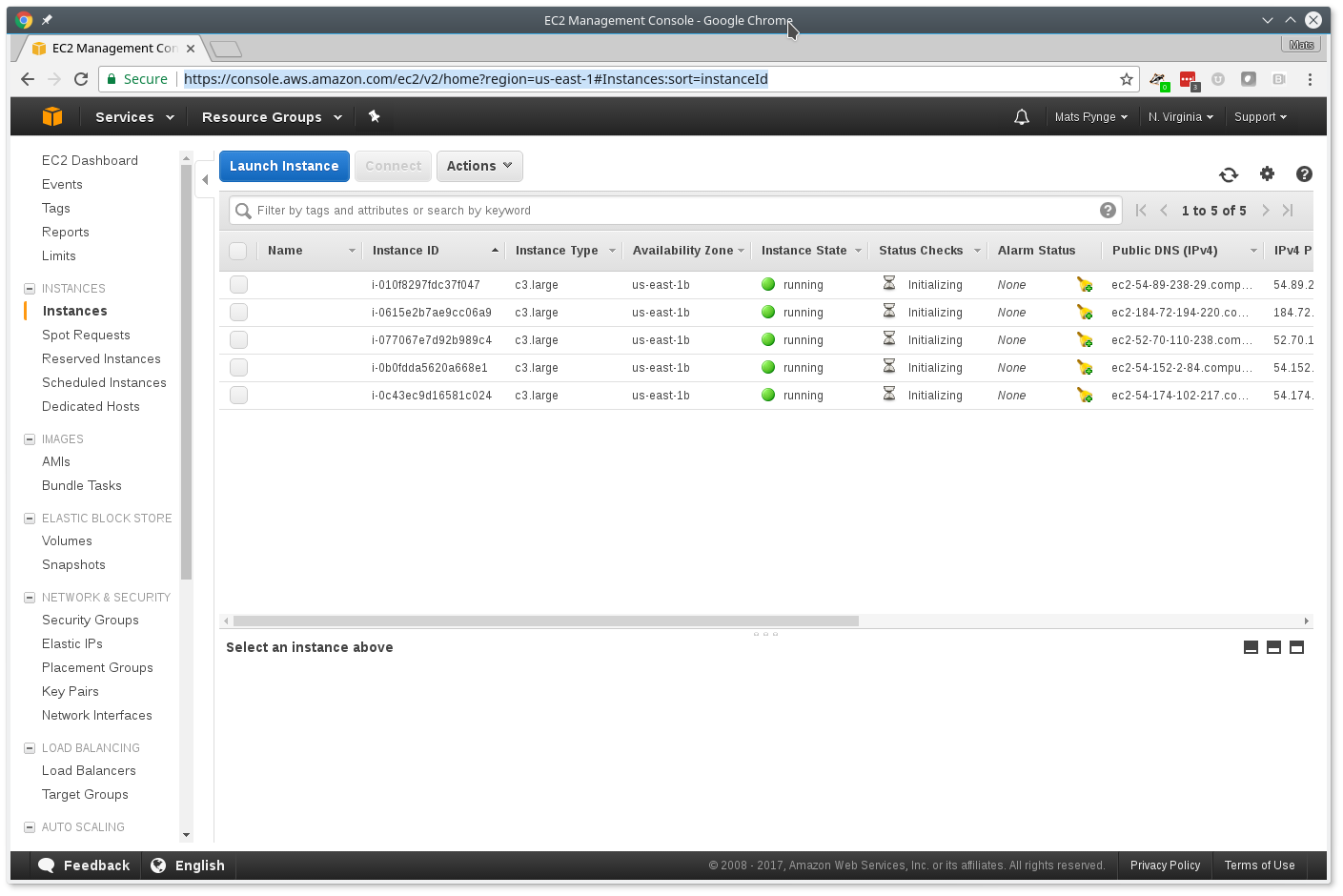Image resolution: width=1343 pixels, height=896 pixels.
Task: Bookmark page with the star icon
Action: [1127, 79]
